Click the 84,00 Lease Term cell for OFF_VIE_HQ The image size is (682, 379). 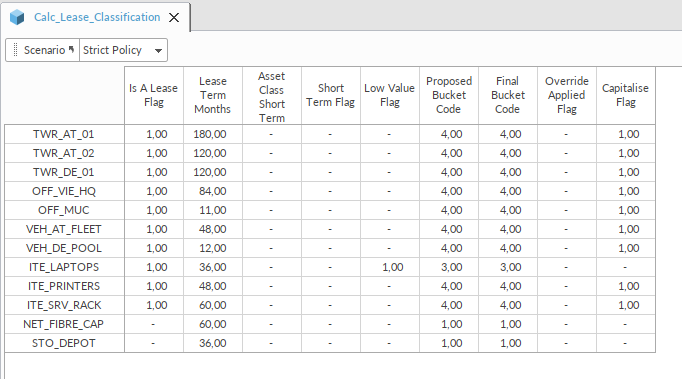(213, 191)
